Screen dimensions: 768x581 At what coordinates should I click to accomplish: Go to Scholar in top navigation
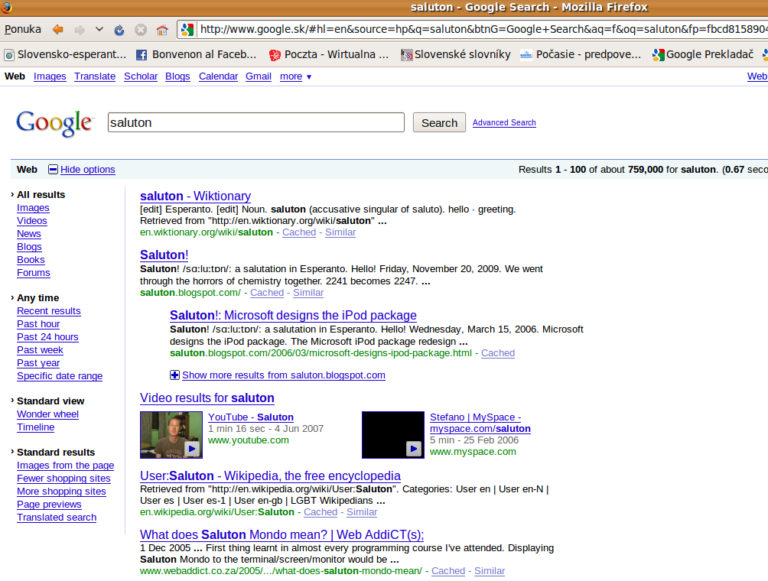click(141, 76)
